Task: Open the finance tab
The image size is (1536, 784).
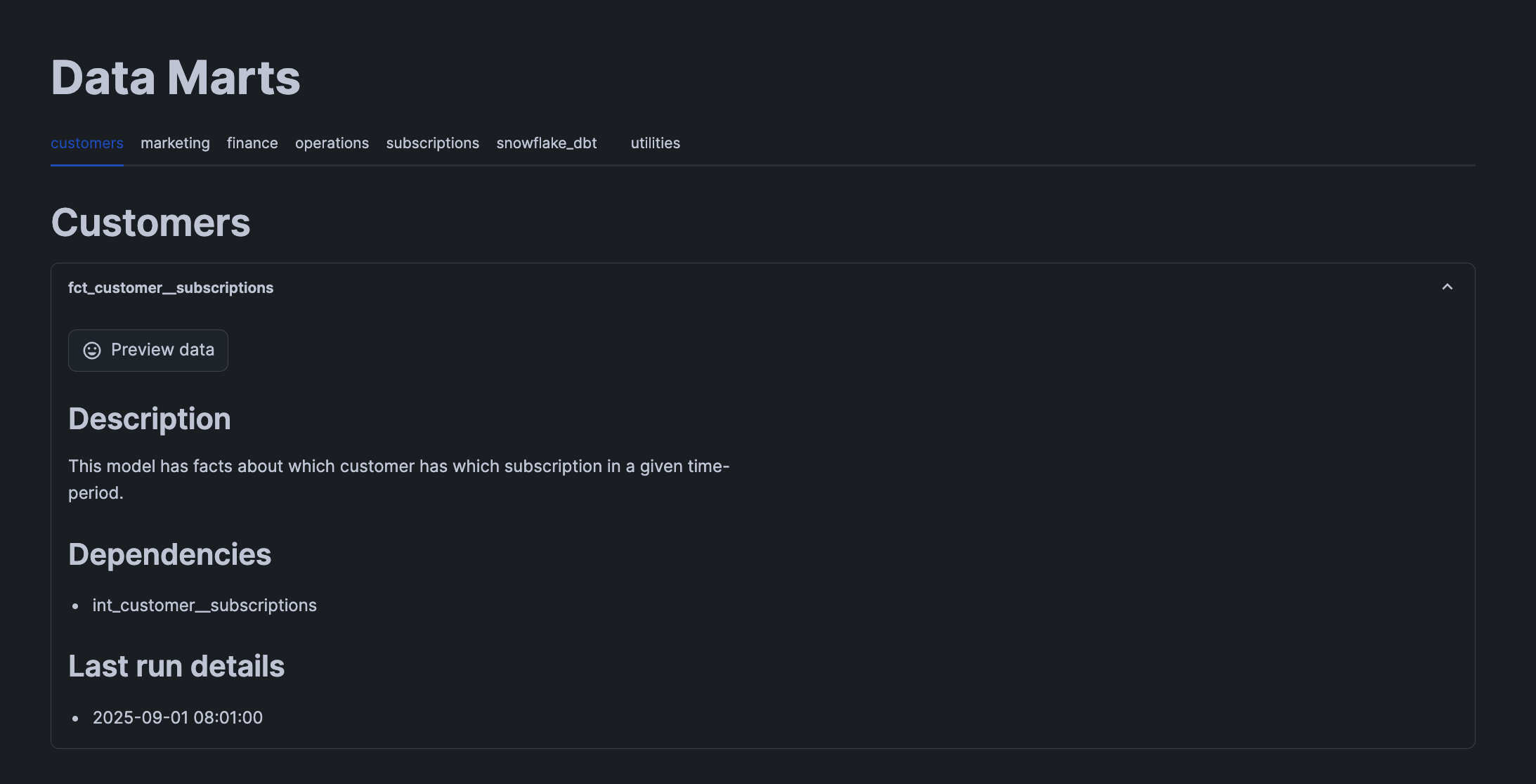Action: coord(252,143)
